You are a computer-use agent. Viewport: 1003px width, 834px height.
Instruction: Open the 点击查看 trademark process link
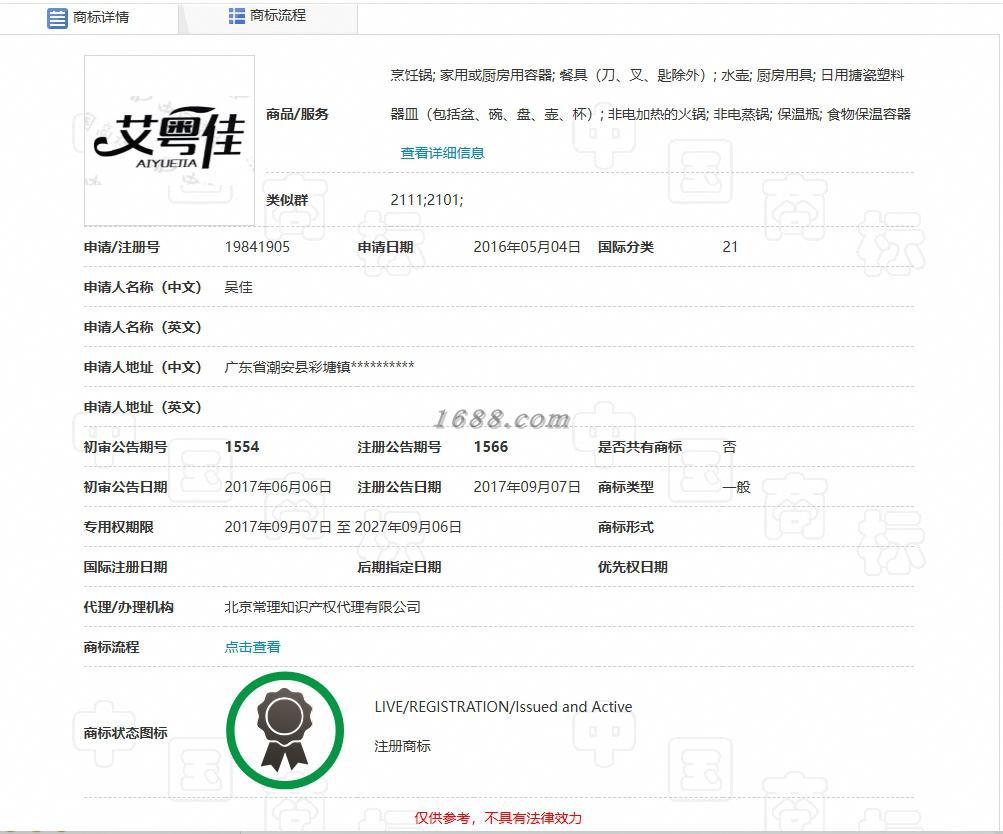252,647
